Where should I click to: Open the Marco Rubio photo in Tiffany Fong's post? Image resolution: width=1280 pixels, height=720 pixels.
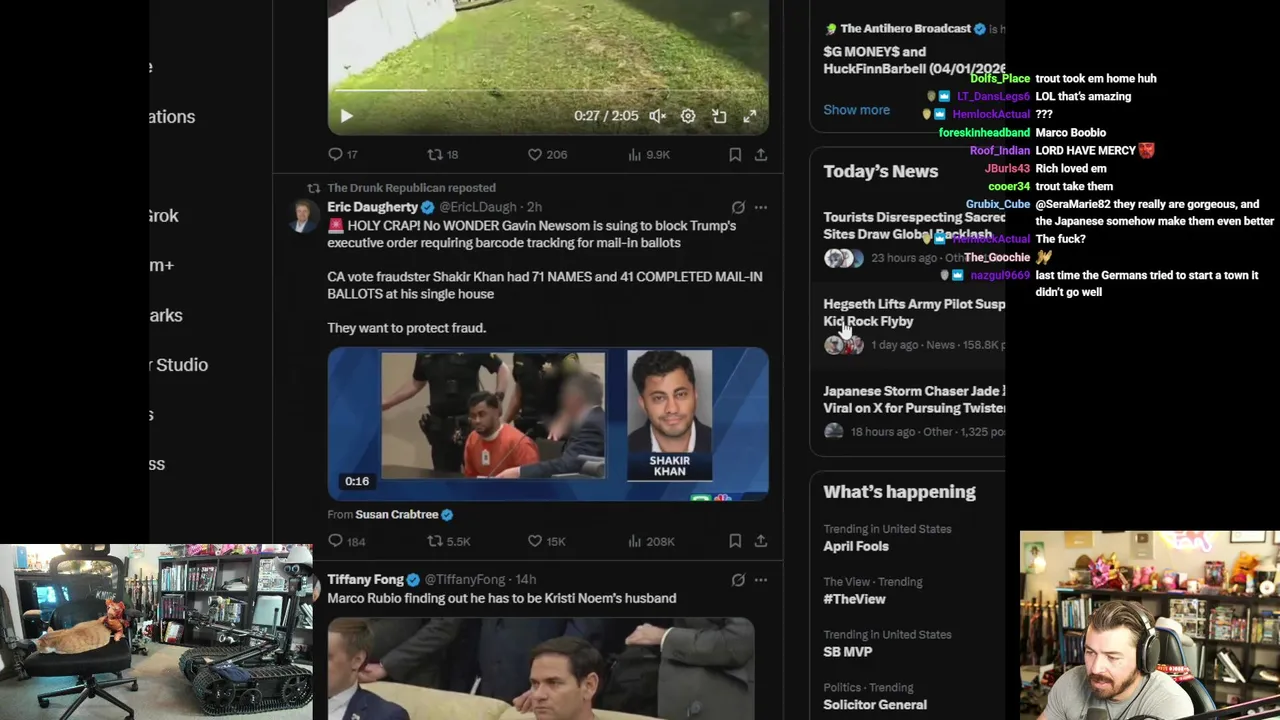[541, 668]
